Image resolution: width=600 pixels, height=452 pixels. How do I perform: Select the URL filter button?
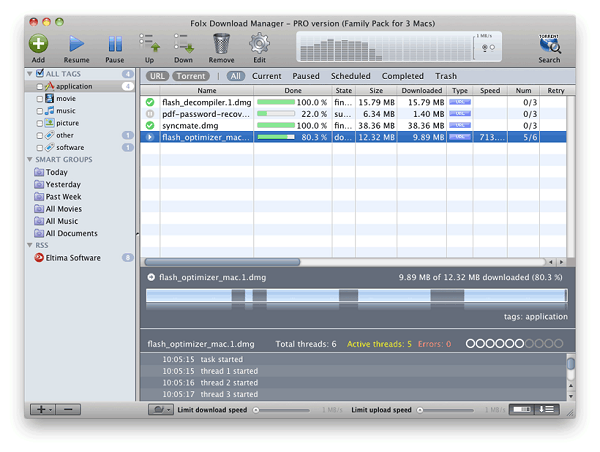(157, 76)
